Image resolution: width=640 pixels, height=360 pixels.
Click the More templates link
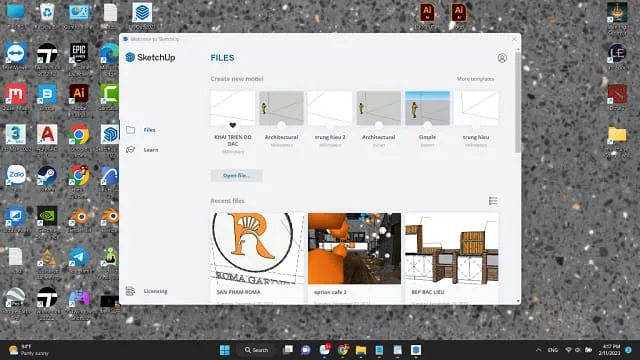click(475, 79)
